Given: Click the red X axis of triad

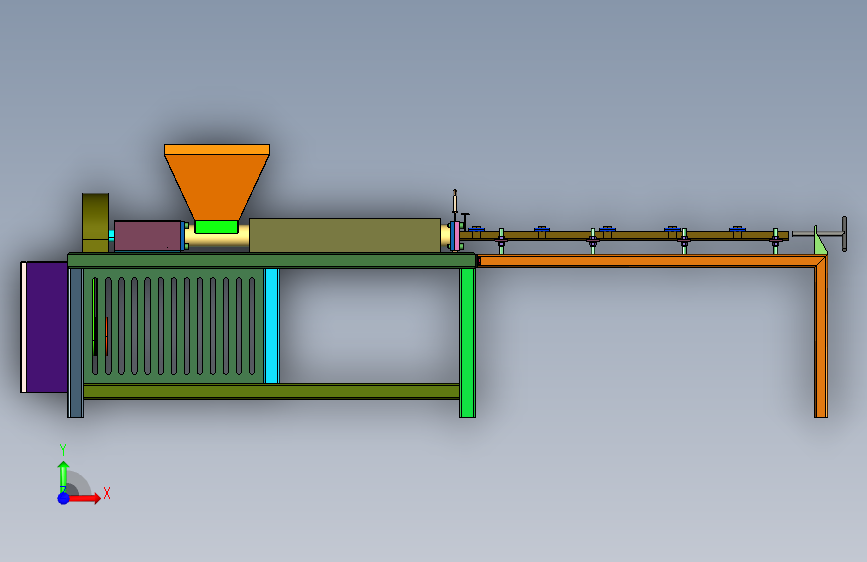Looking at the screenshot, I should [x=85, y=498].
